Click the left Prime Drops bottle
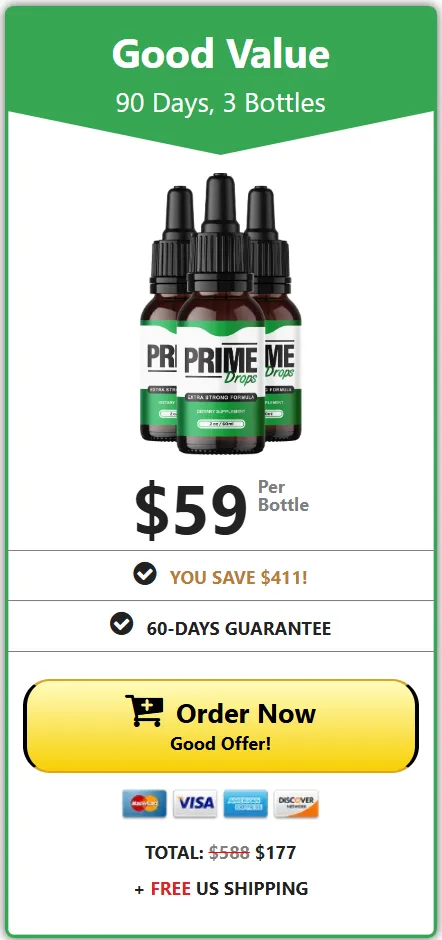This screenshot has height=940, width=442. click(158, 314)
